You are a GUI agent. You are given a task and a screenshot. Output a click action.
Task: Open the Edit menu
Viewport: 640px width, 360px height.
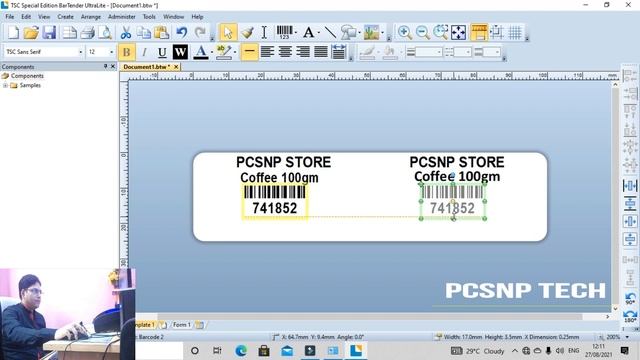[26, 17]
